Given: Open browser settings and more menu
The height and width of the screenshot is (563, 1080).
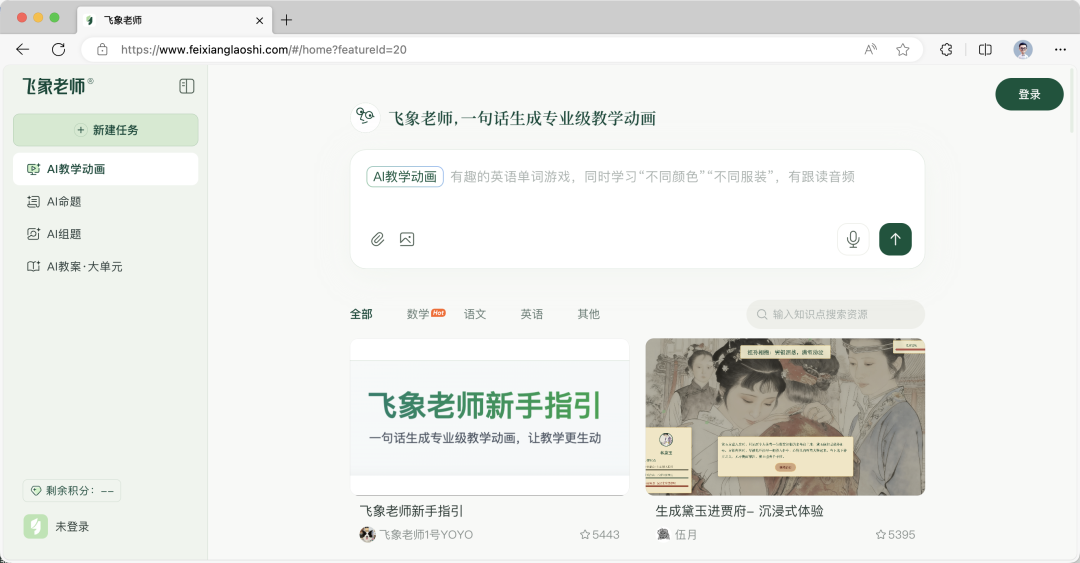Looking at the screenshot, I should point(1060,50).
